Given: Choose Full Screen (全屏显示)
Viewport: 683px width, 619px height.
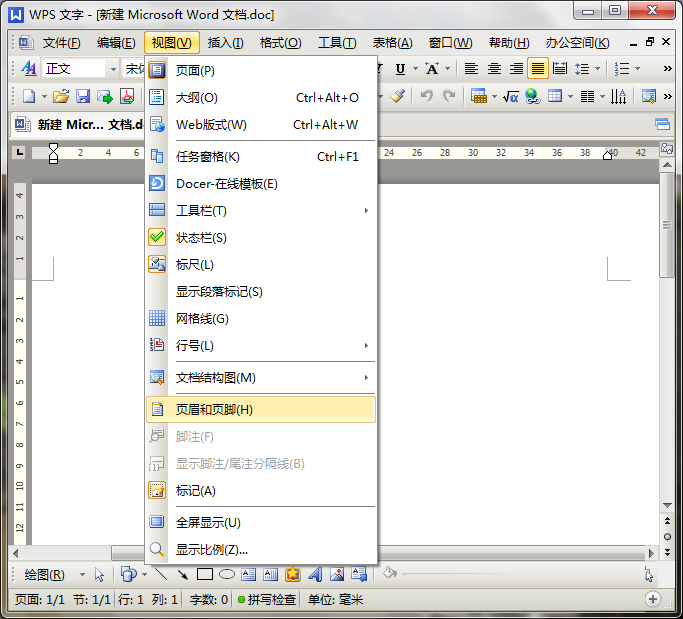Looking at the screenshot, I should pyautogui.click(x=261, y=523).
